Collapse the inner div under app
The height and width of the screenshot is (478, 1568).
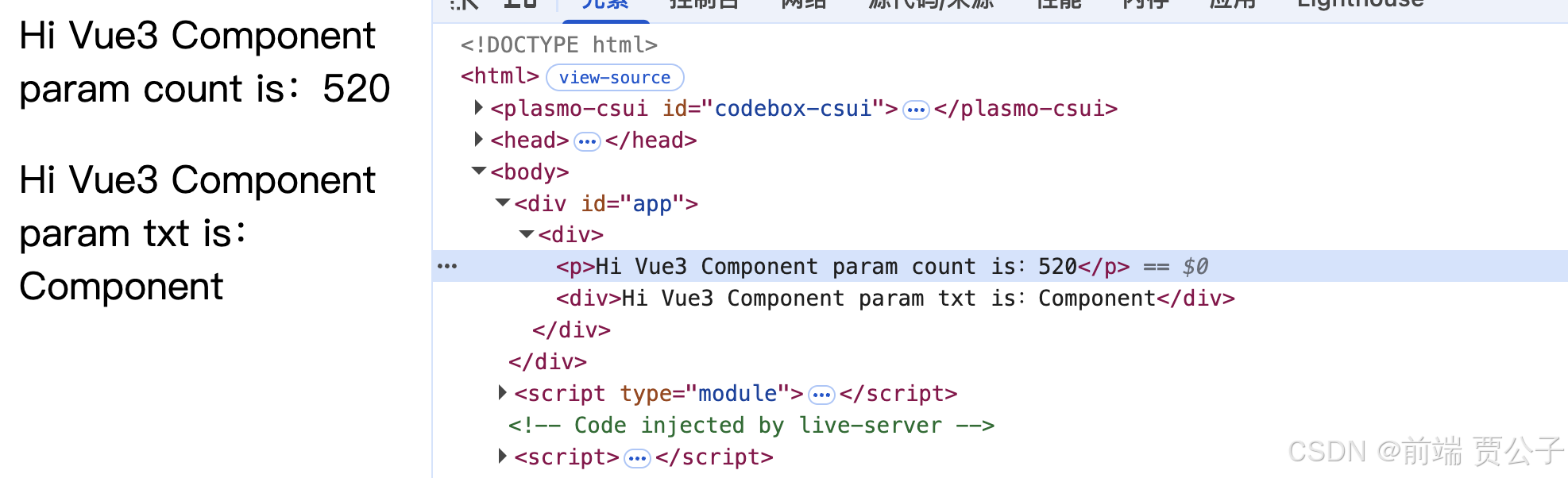click(527, 234)
